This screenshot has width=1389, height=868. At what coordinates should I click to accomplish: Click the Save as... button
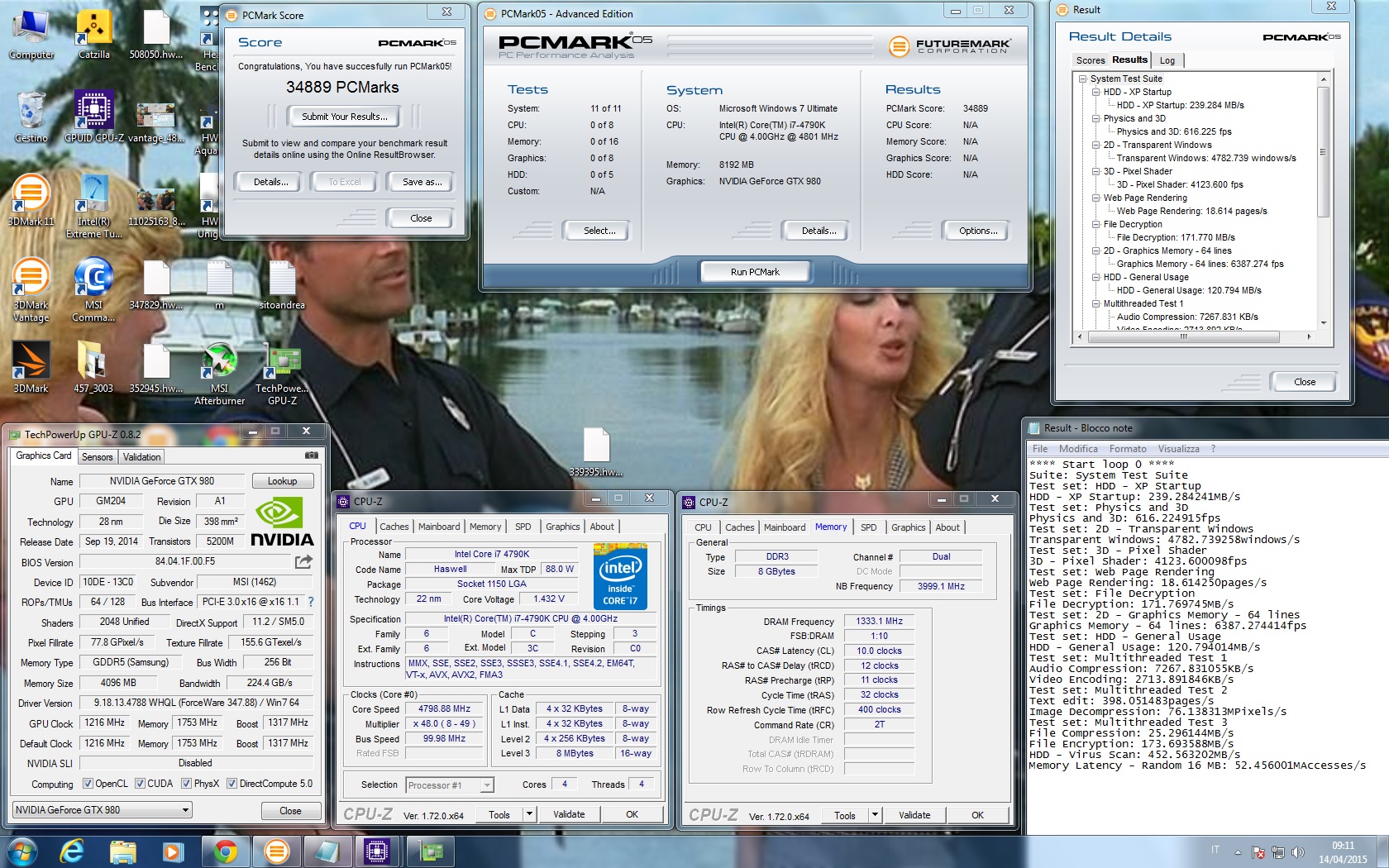pos(422,182)
